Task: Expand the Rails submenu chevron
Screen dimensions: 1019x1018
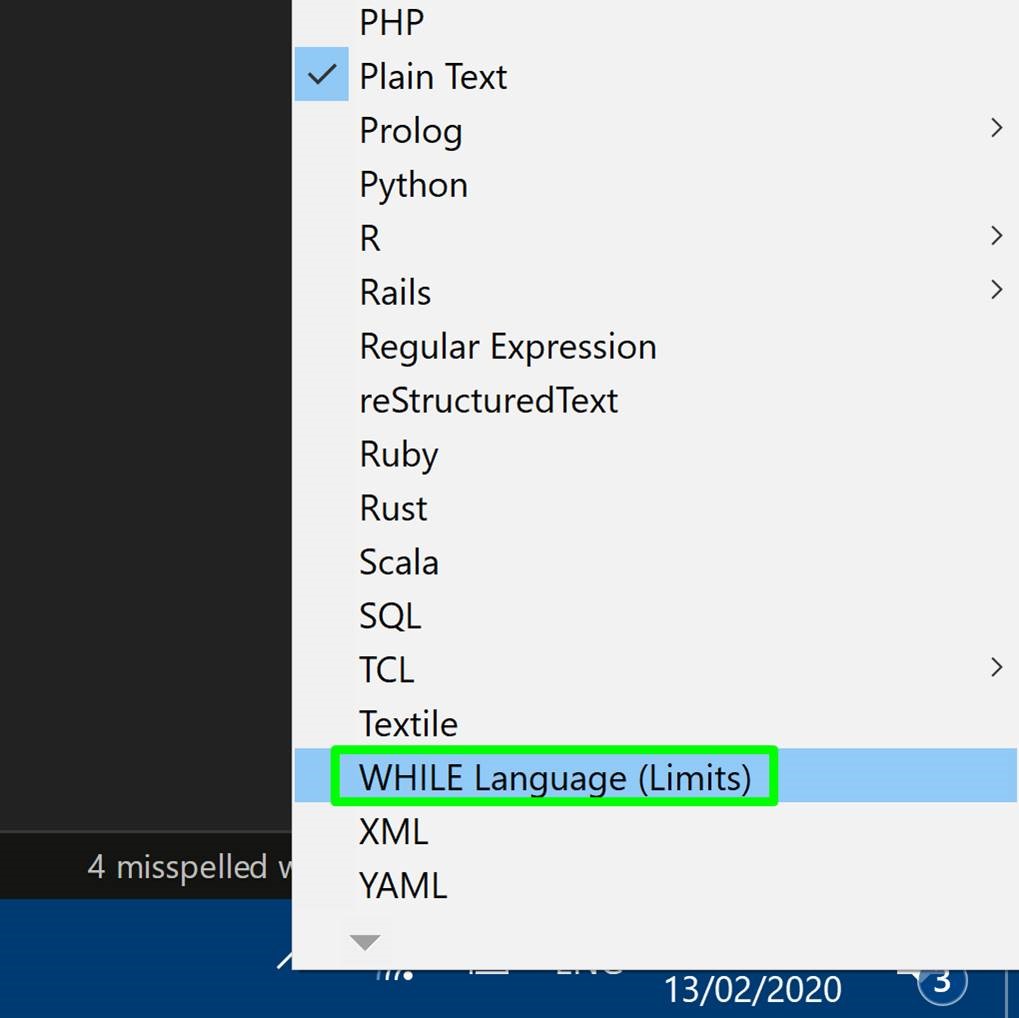Action: [996, 290]
